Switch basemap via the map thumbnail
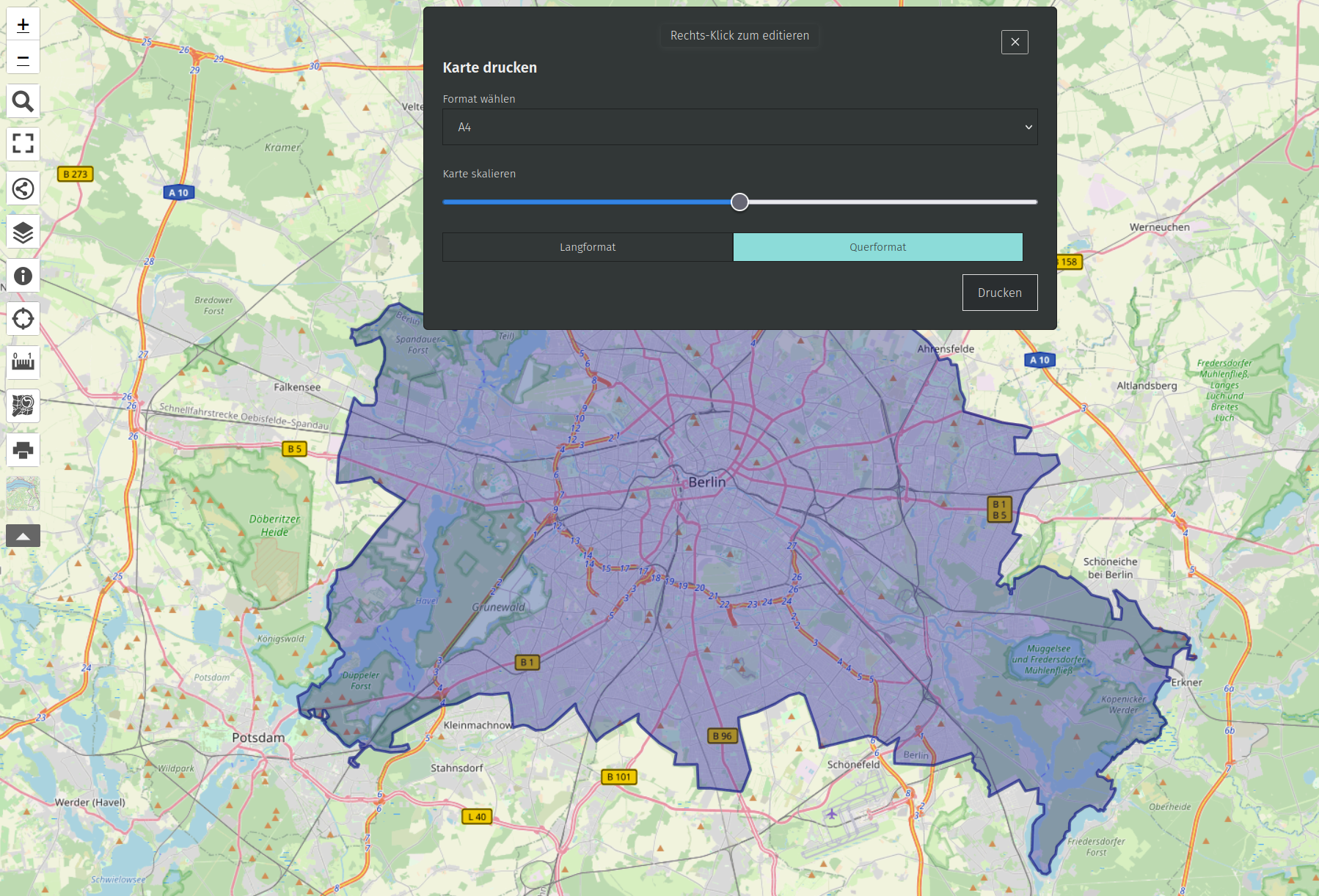The height and width of the screenshot is (896, 1319). tap(23, 493)
